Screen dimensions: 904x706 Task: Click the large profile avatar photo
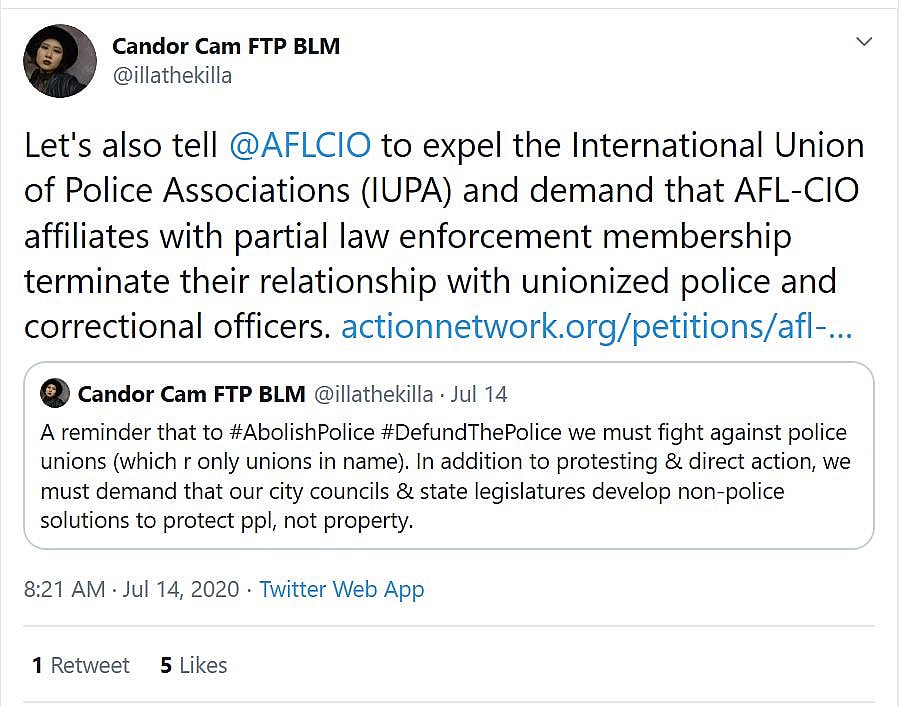click(60, 60)
